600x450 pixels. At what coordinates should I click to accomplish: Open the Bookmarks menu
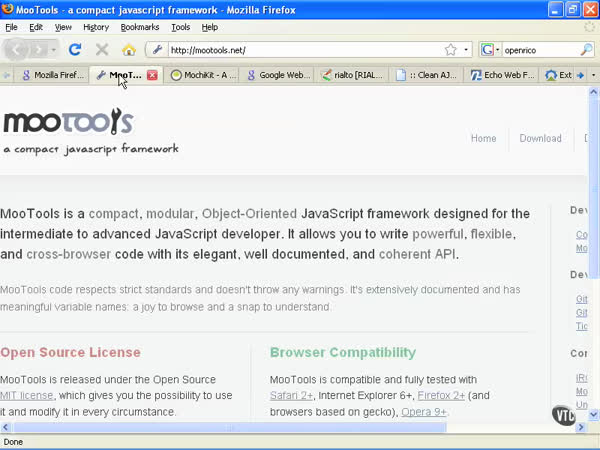click(x=140, y=27)
